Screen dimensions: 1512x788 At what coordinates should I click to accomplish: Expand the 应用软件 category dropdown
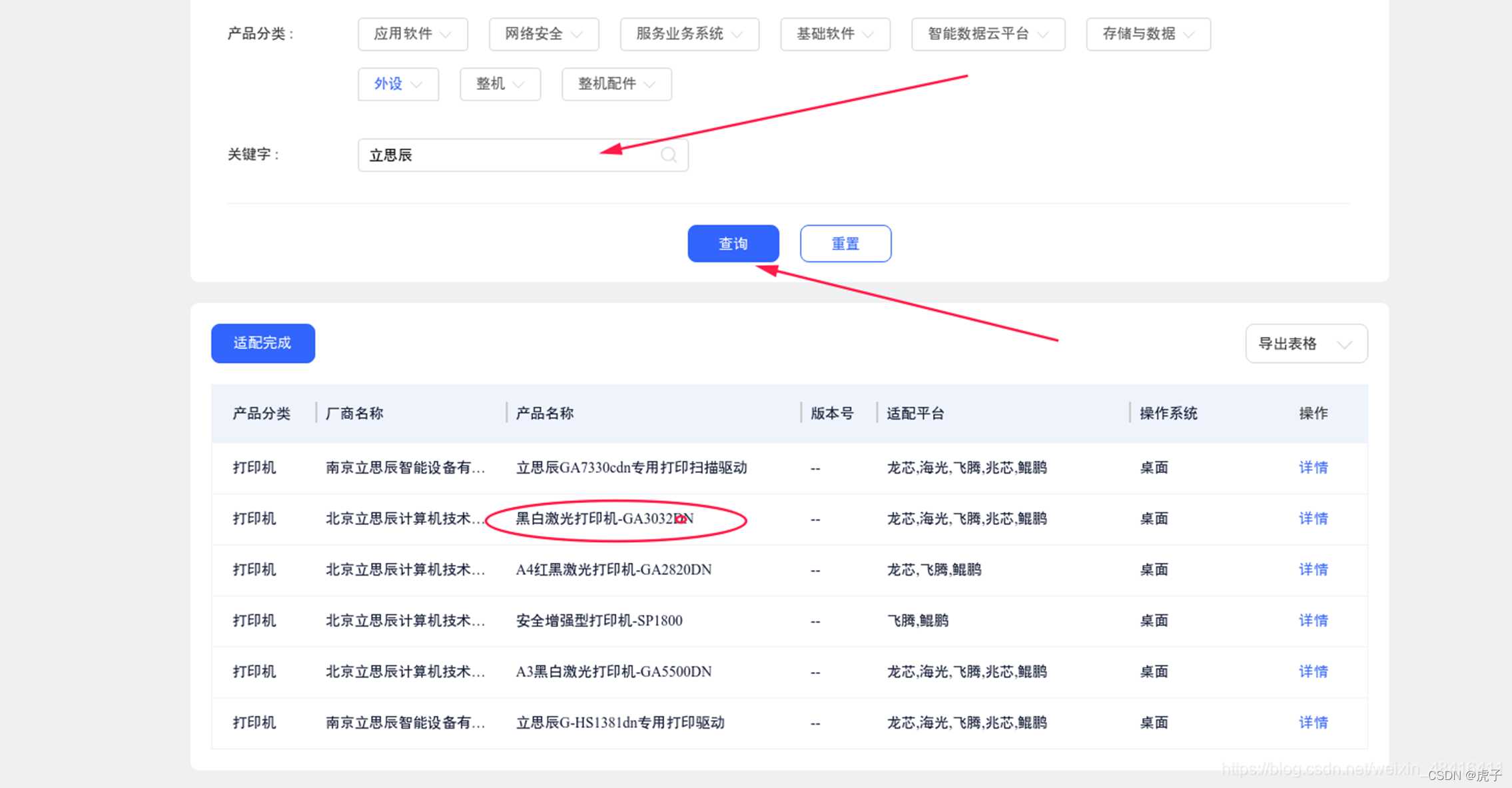[412, 34]
